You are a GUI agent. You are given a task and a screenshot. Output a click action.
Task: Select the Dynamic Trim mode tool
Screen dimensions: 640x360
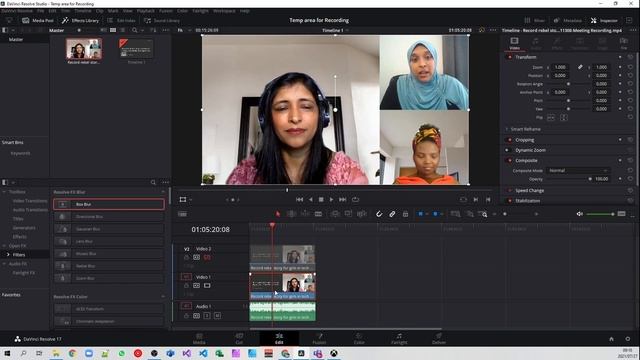305,214
